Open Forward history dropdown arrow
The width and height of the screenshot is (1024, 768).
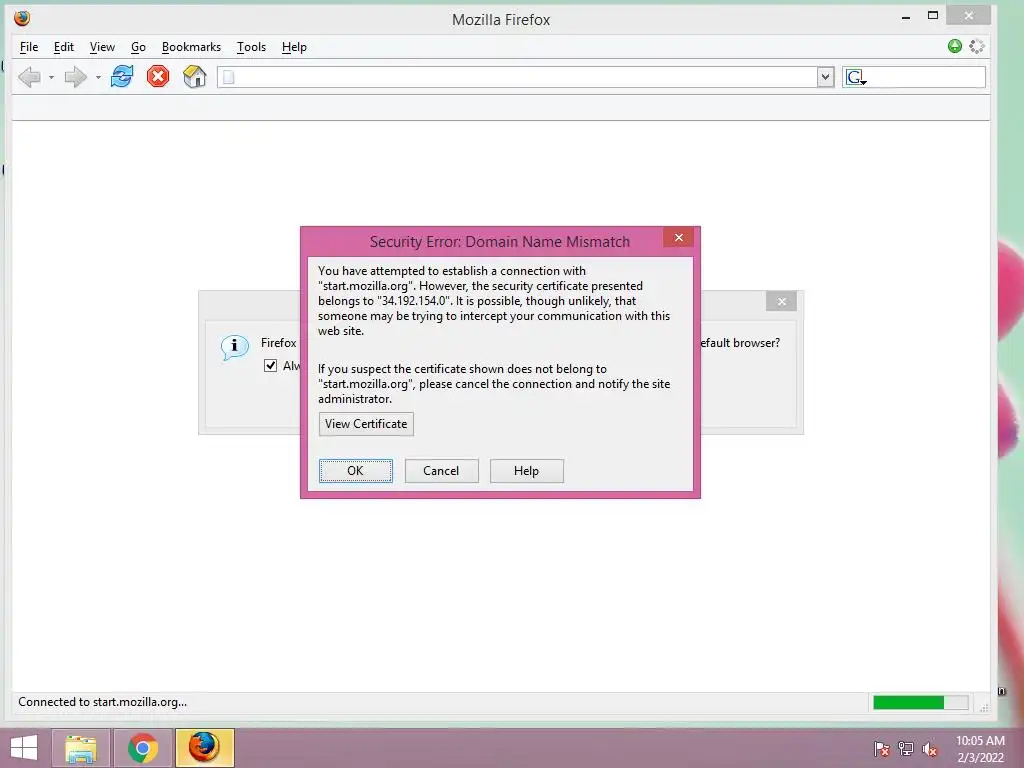[98, 78]
